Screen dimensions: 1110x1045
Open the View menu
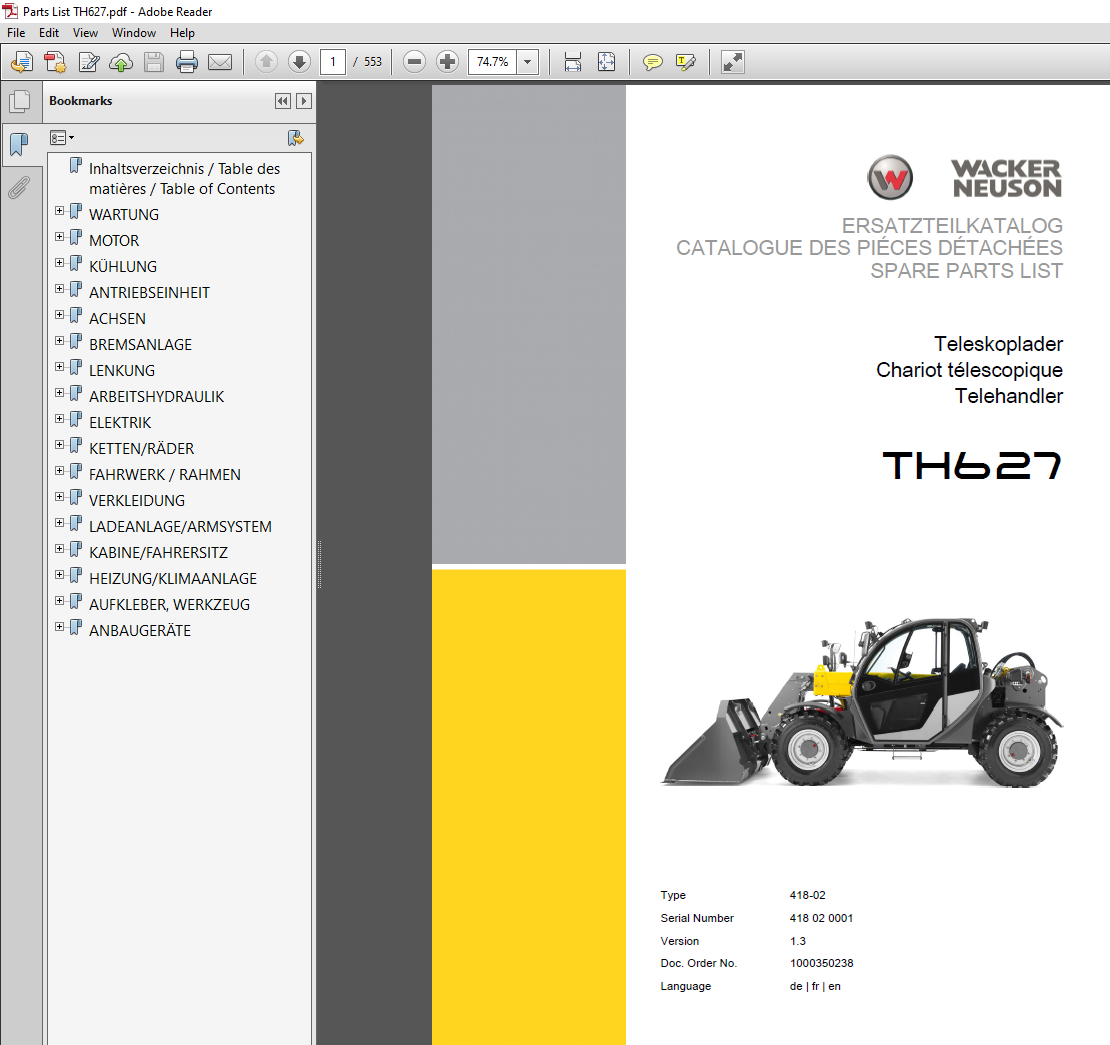click(85, 33)
